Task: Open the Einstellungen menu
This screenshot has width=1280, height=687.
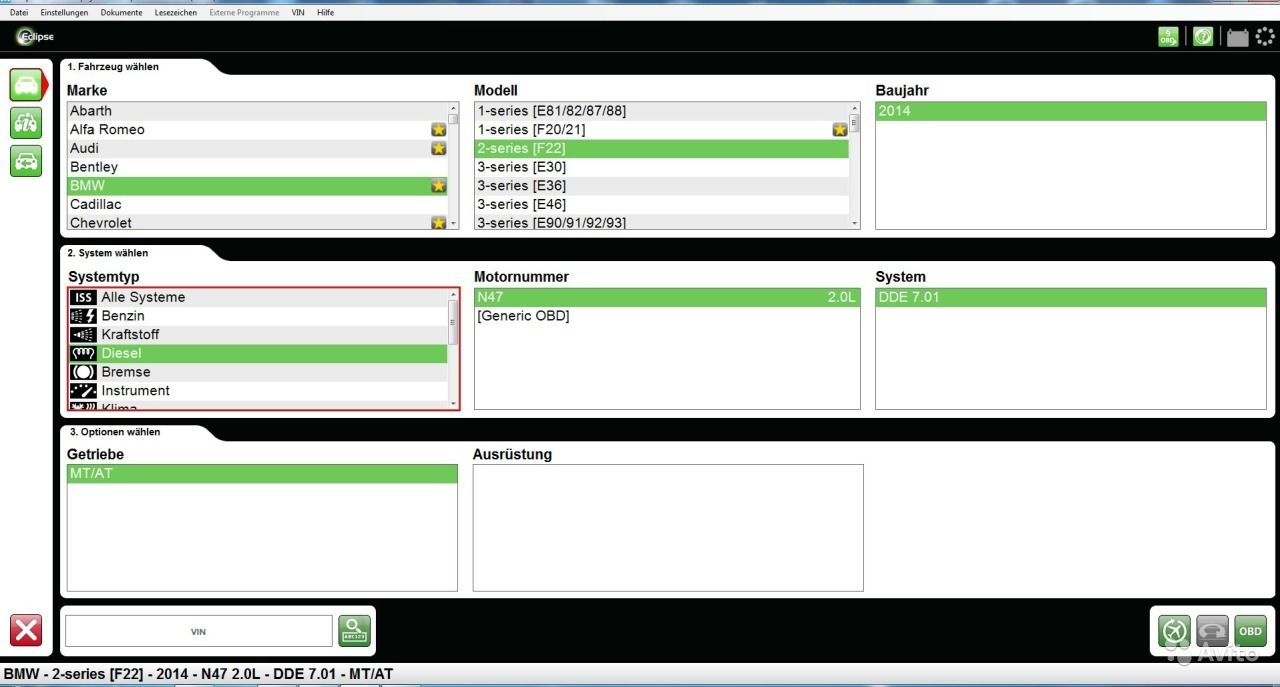Action: click(x=64, y=12)
